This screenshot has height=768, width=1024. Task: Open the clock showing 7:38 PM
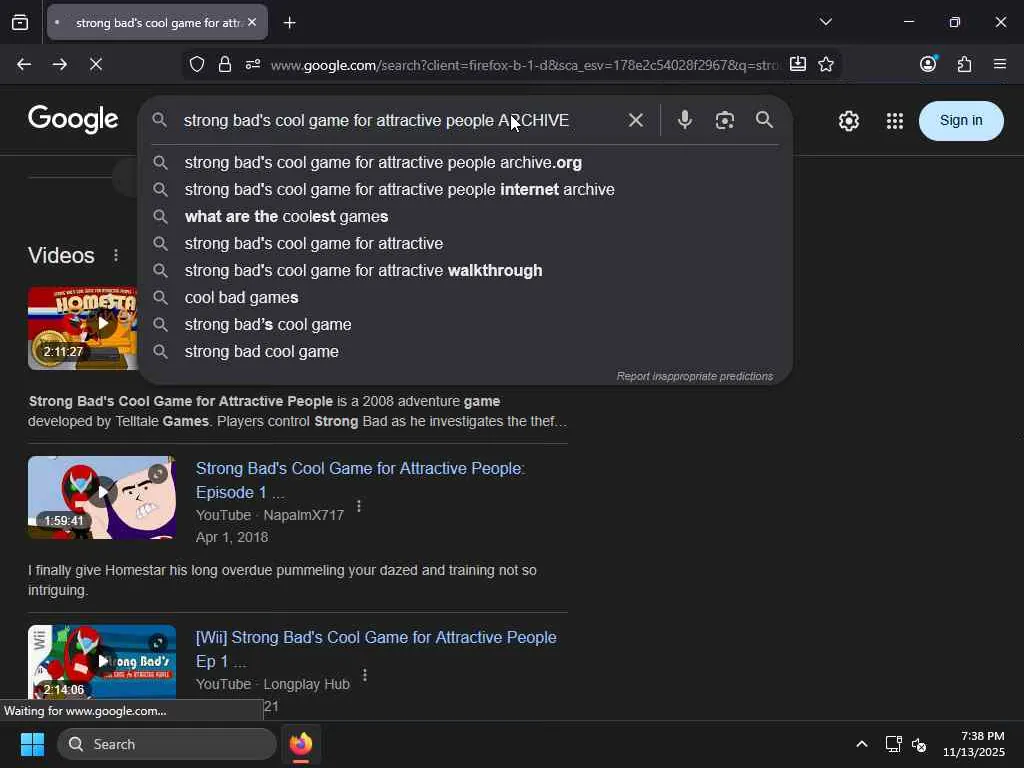click(974, 744)
